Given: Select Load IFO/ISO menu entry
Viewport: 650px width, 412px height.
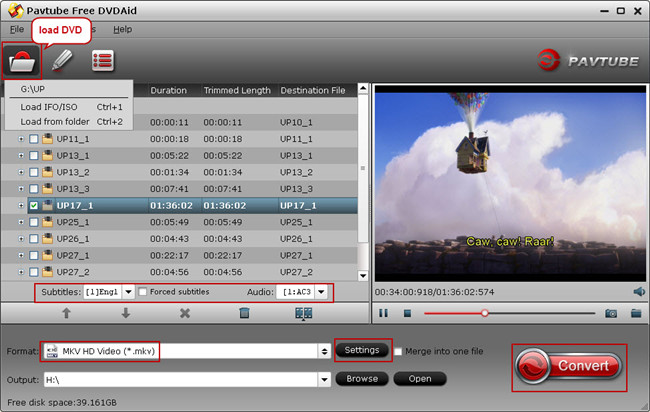Looking at the screenshot, I should point(71,107).
